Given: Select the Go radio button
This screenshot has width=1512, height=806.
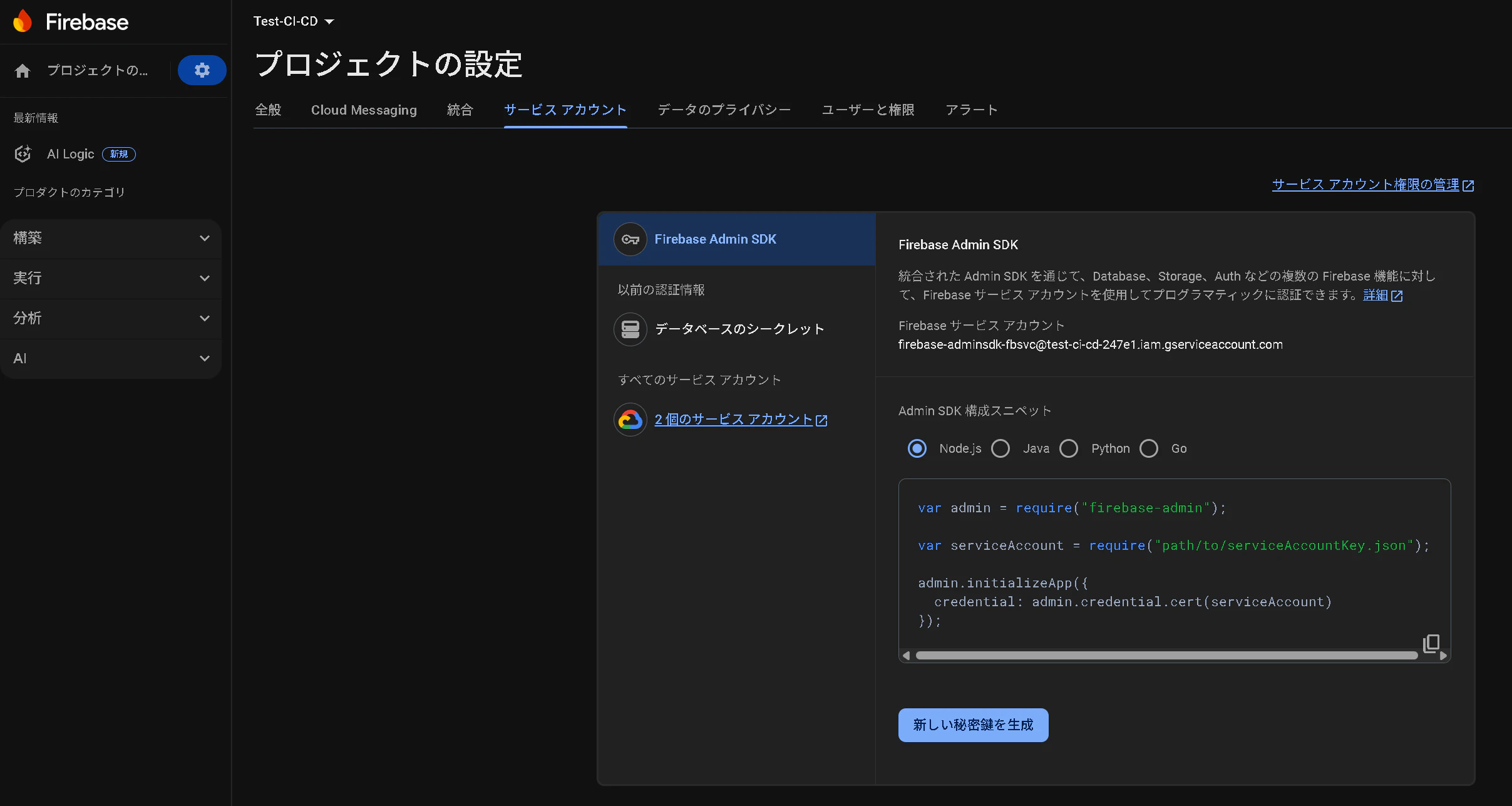Looking at the screenshot, I should coord(1149,448).
